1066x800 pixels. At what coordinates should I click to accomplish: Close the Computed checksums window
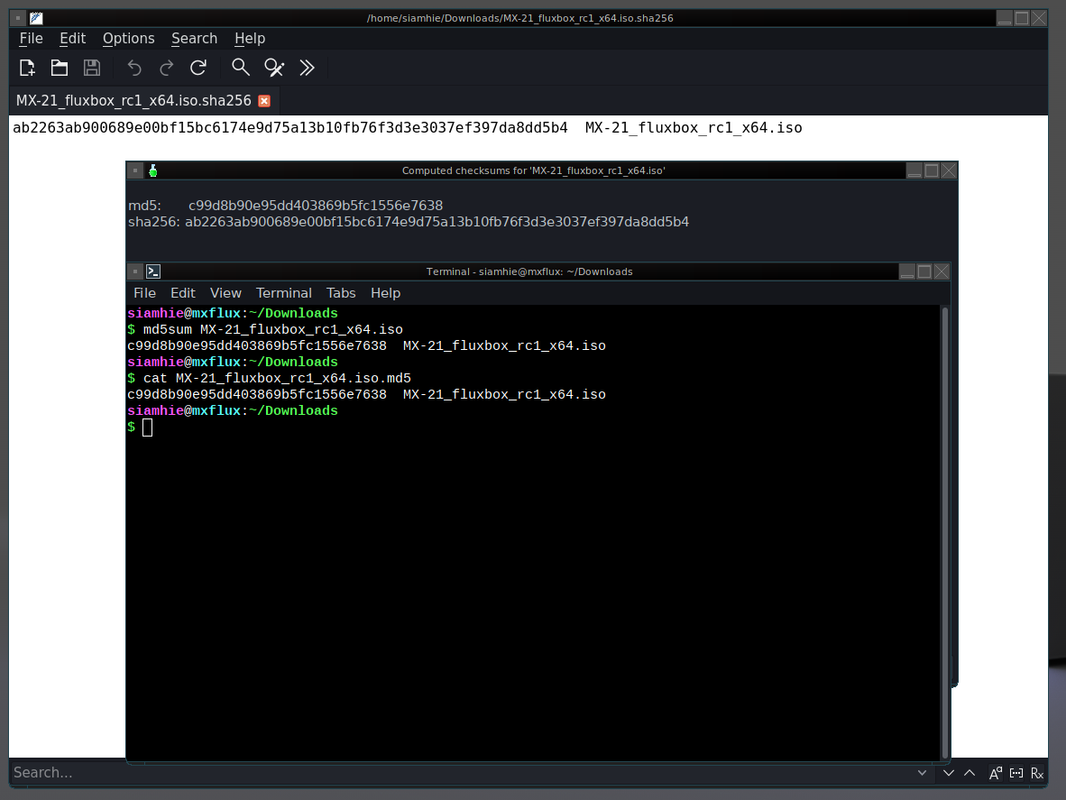[x=949, y=171]
